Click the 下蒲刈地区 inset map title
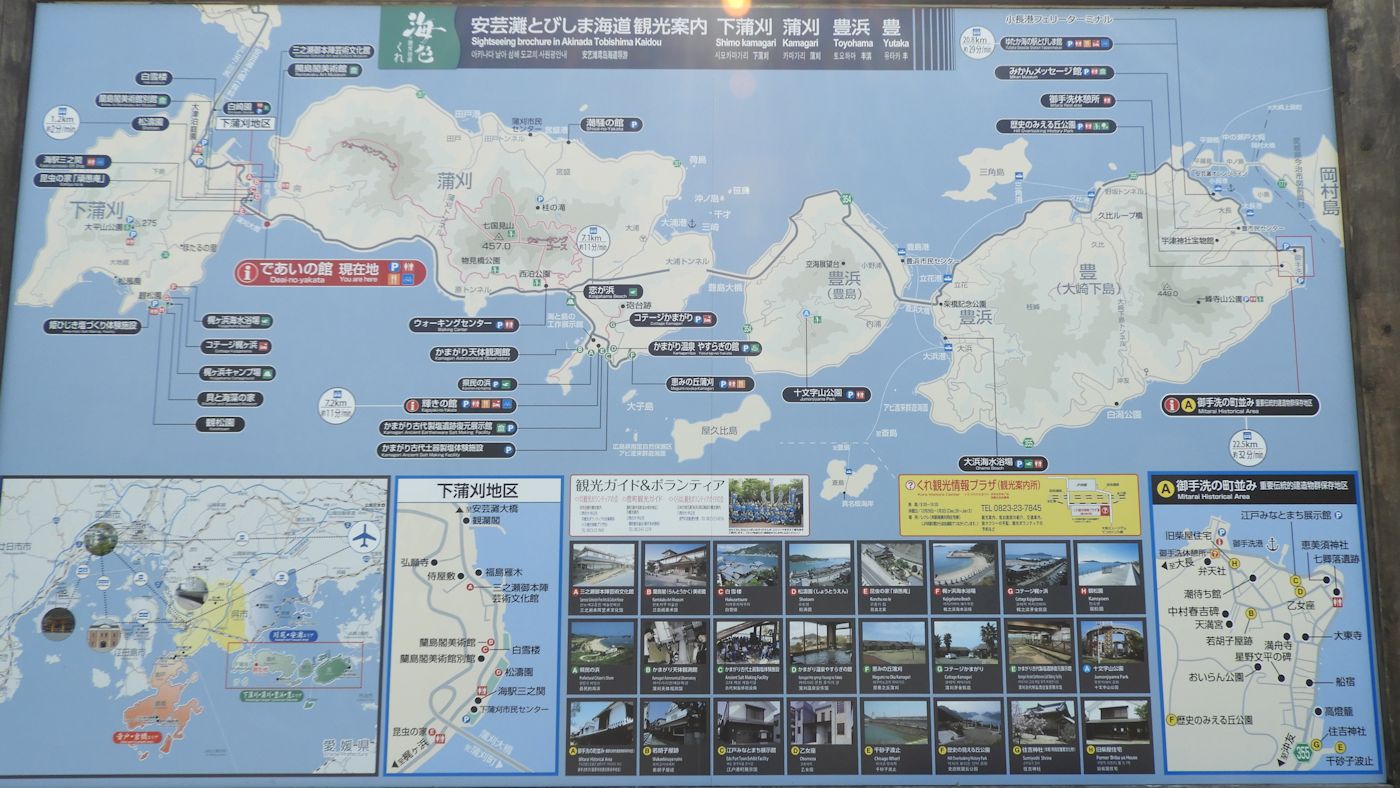 point(477,491)
